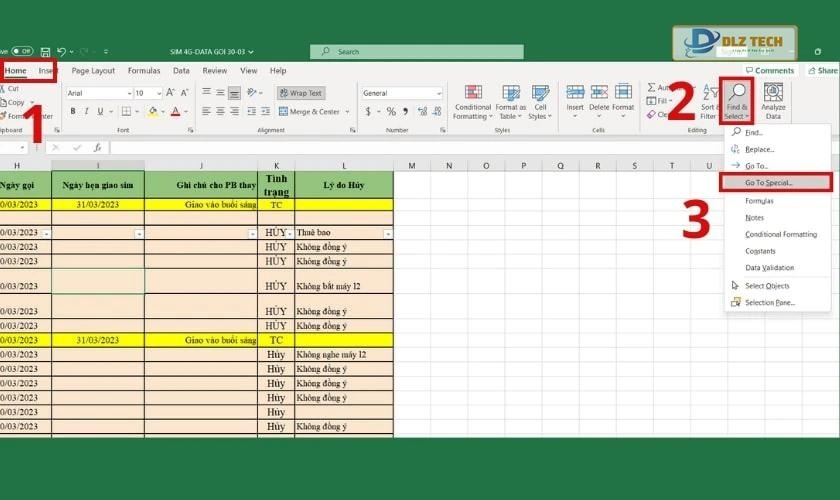The height and width of the screenshot is (500, 840).
Task: Toggle the AutoSave switch
Action: click(21, 51)
